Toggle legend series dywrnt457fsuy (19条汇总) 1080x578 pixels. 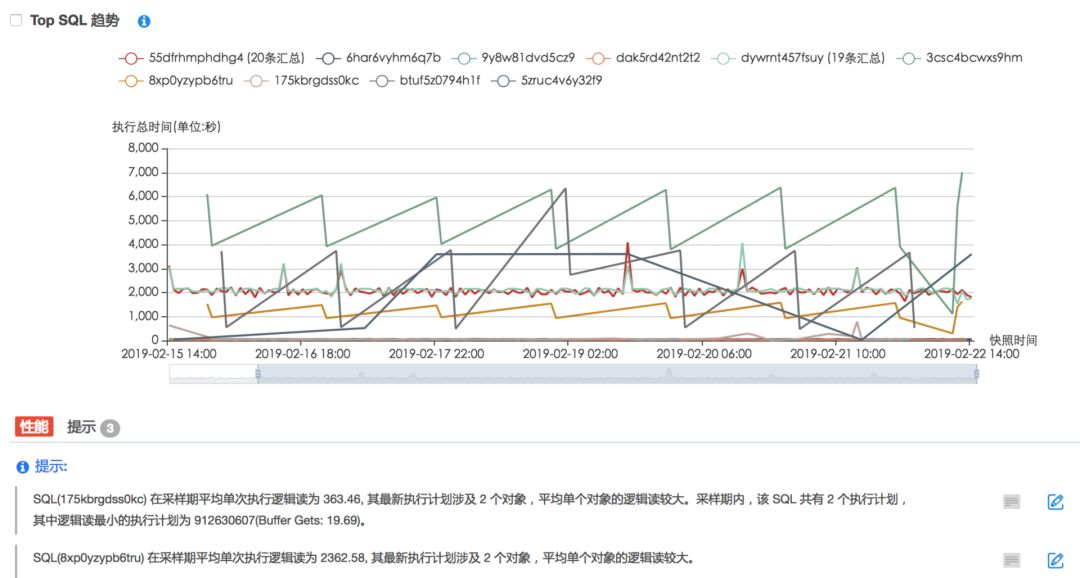click(798, 58)
